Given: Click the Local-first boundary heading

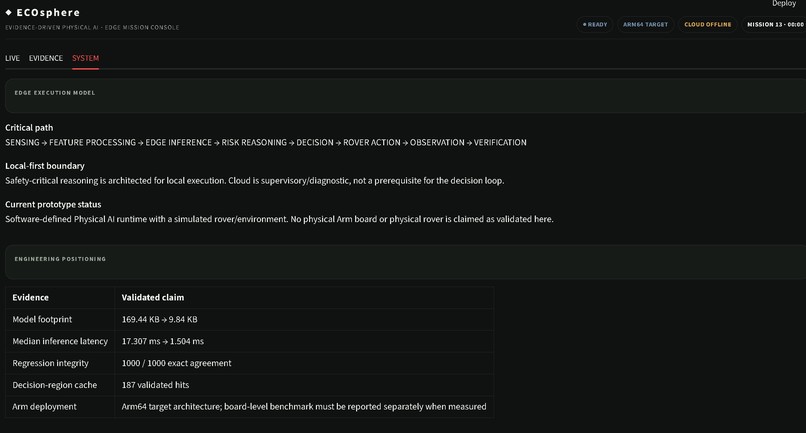Looking at the screenshot, I should (x=45, y=166).
